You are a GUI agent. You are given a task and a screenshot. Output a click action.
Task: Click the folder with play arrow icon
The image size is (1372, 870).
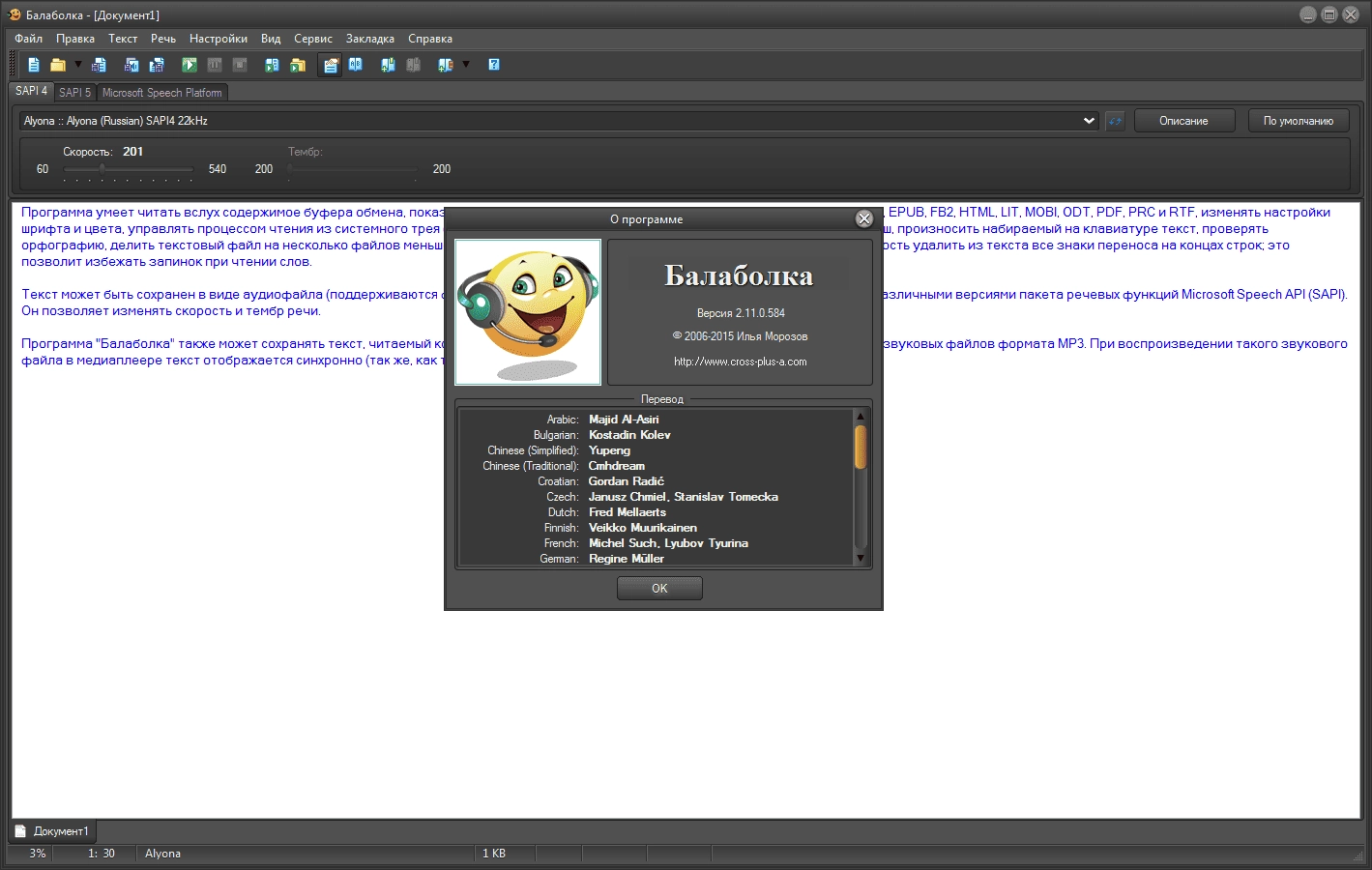pyautogui.click(x=298, y=65)
